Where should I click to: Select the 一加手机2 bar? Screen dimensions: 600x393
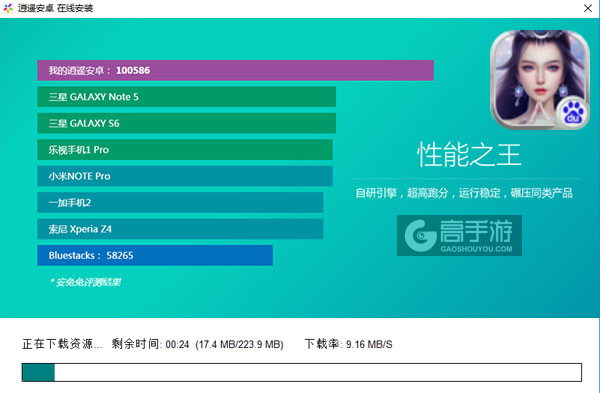(x=180, y=202)
